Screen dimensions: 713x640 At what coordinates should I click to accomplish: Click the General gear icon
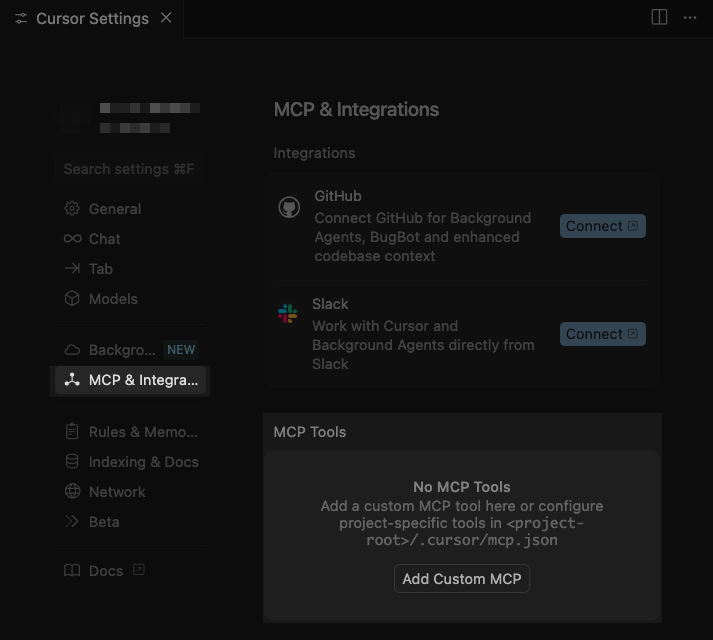click(x=72, y=209)
